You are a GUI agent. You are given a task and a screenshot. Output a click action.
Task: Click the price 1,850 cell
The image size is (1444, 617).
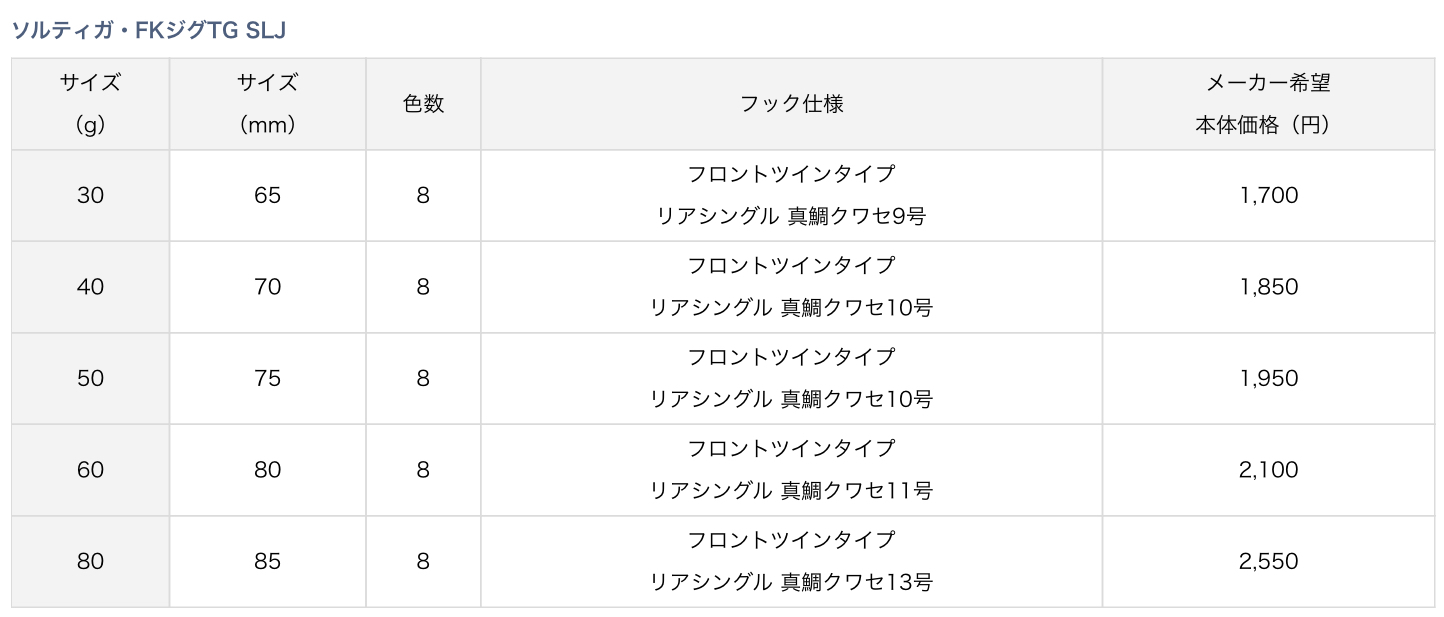pyautogui.click(x=1268, y=287)
